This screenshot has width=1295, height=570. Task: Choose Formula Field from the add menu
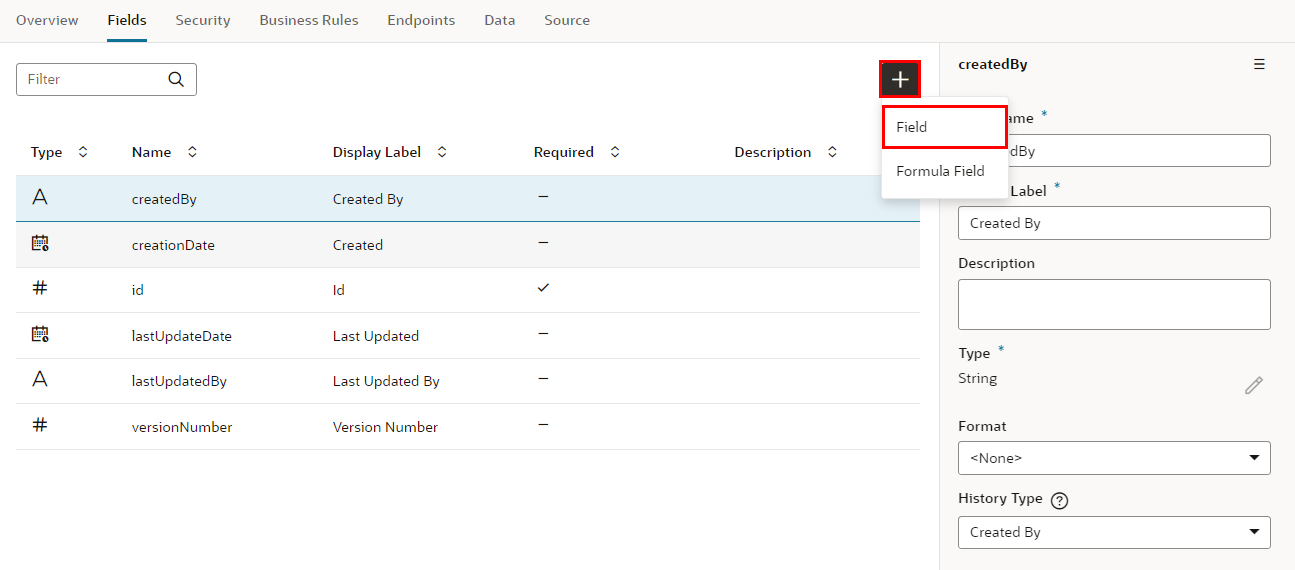coord(940,171)
